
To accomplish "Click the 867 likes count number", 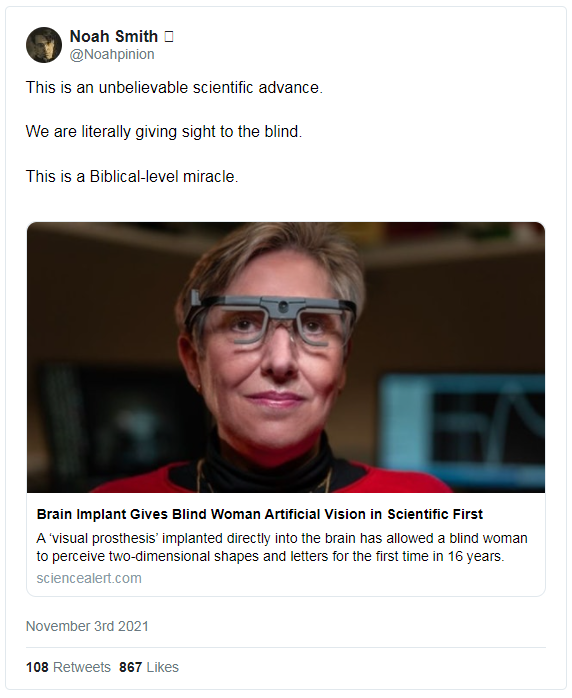I will pyautogui.click(x=130, y=667).
